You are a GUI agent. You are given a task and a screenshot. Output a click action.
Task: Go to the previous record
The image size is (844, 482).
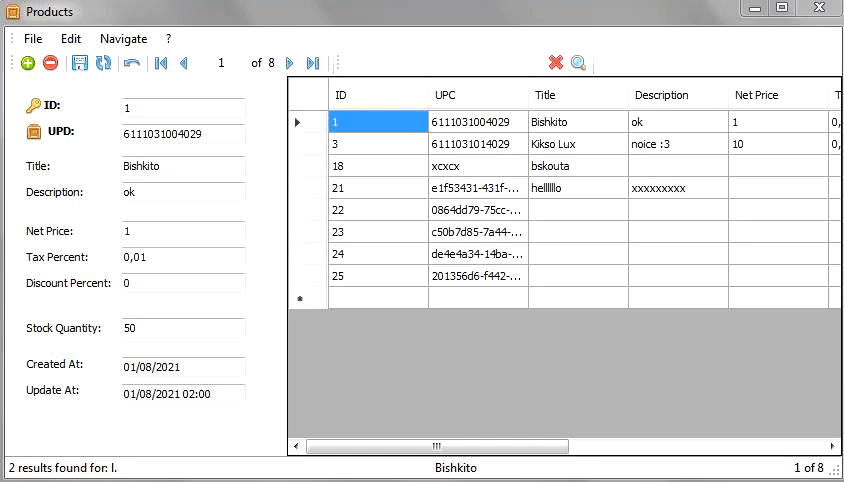(x=183, y=63)
